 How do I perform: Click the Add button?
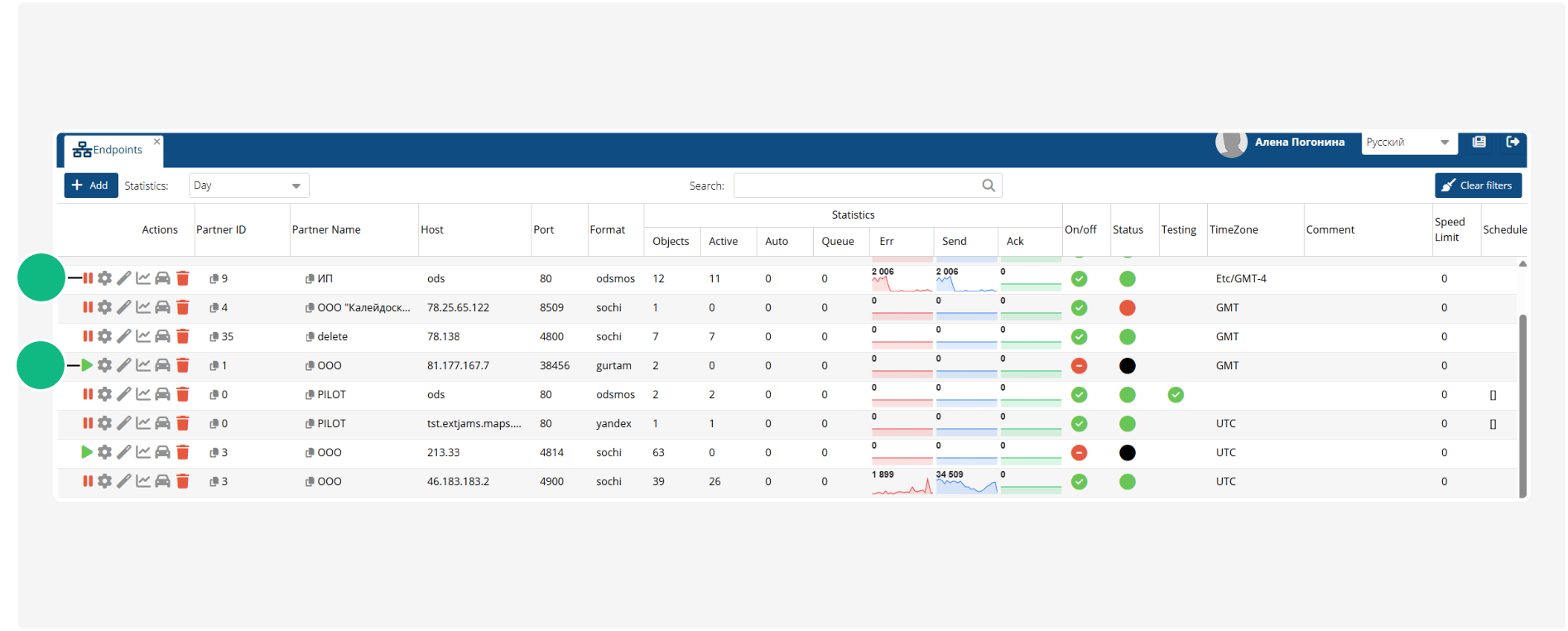click(91, 185)
